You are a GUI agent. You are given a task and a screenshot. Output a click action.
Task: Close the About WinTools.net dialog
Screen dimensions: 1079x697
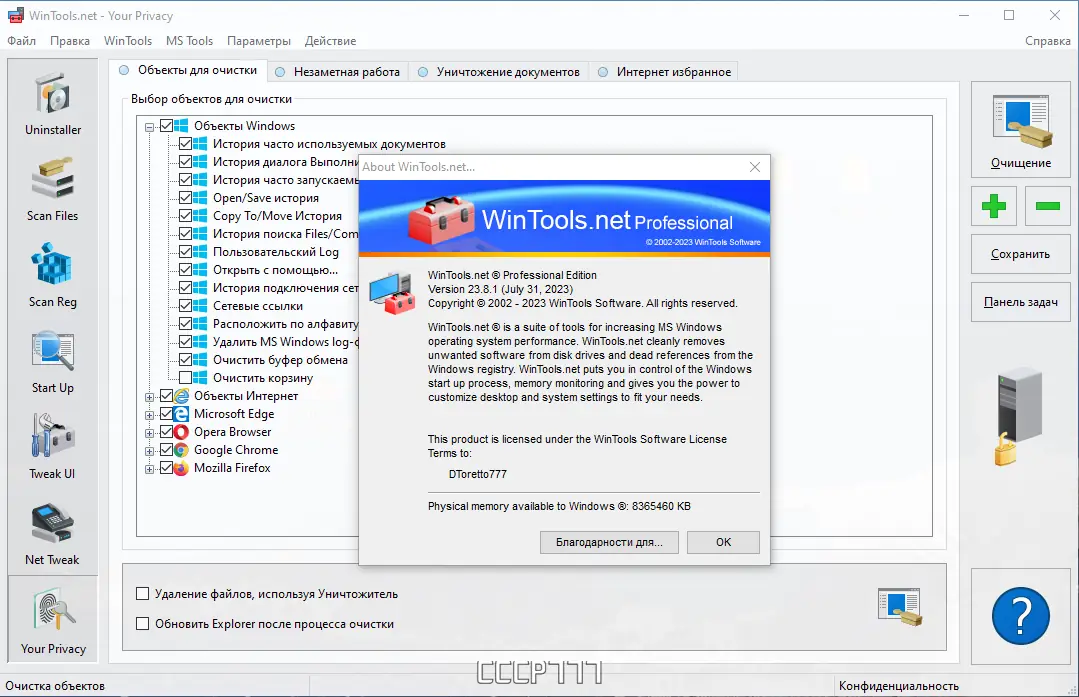tap(755, 167)
